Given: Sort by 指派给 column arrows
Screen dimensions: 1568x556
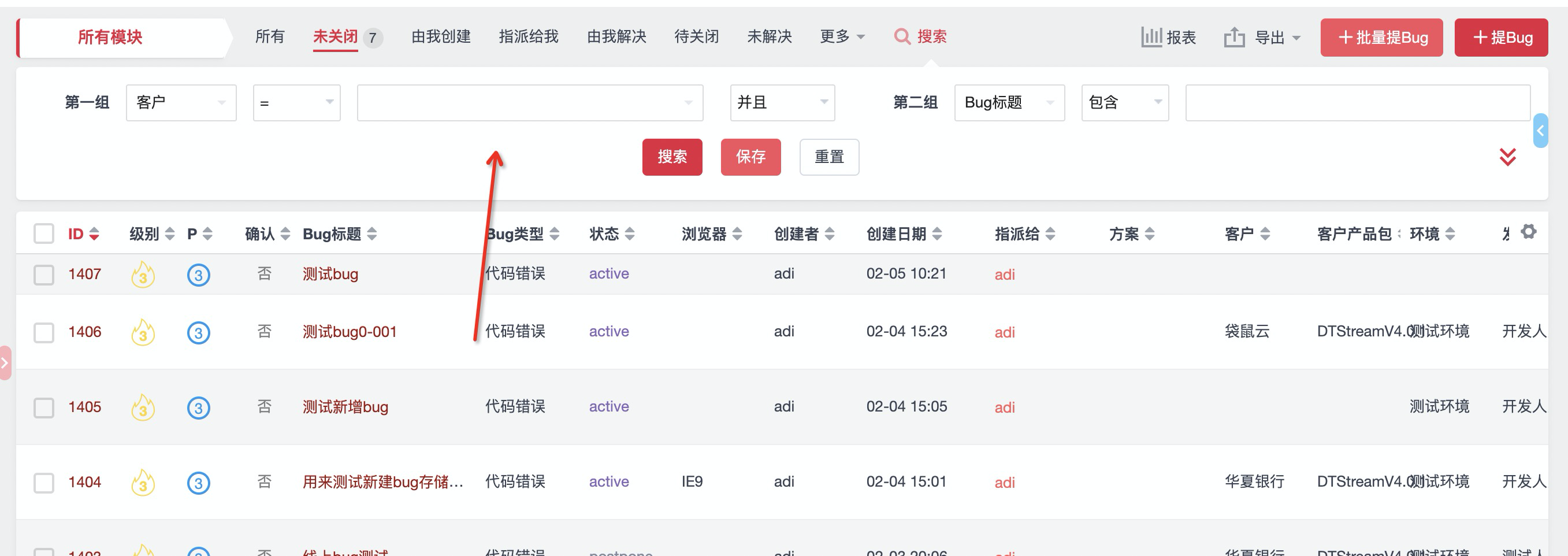Looking at the screenshot, I should (1050, 234).
